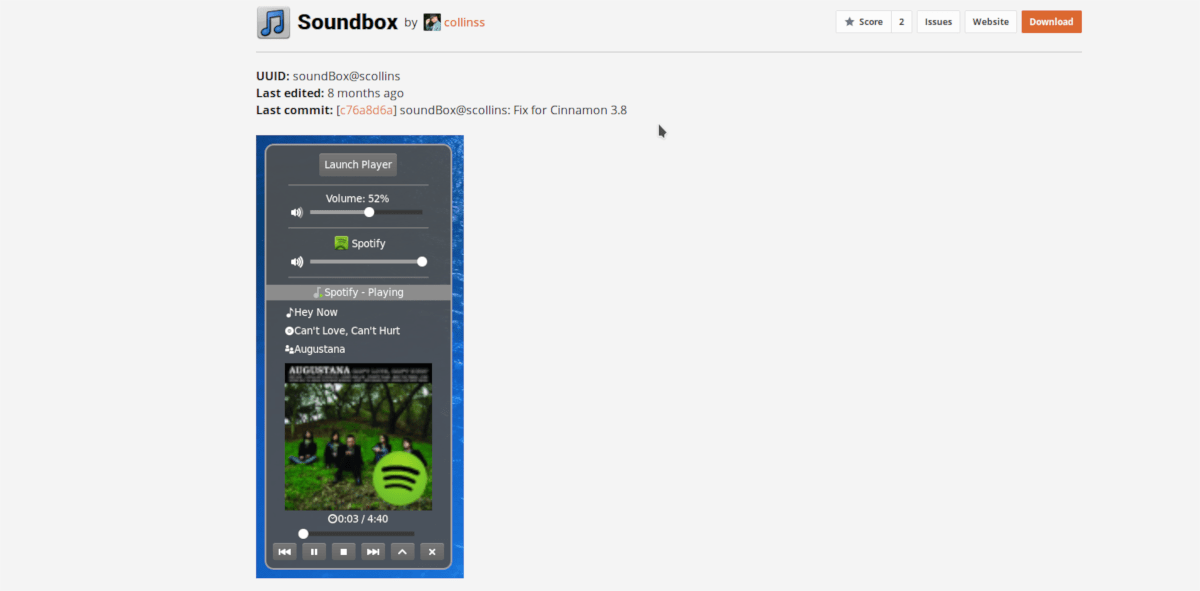This screenshot has width=1200, height=591.
Task: Mute the Spotify volume speaker icon
Action: click(297, 262)
